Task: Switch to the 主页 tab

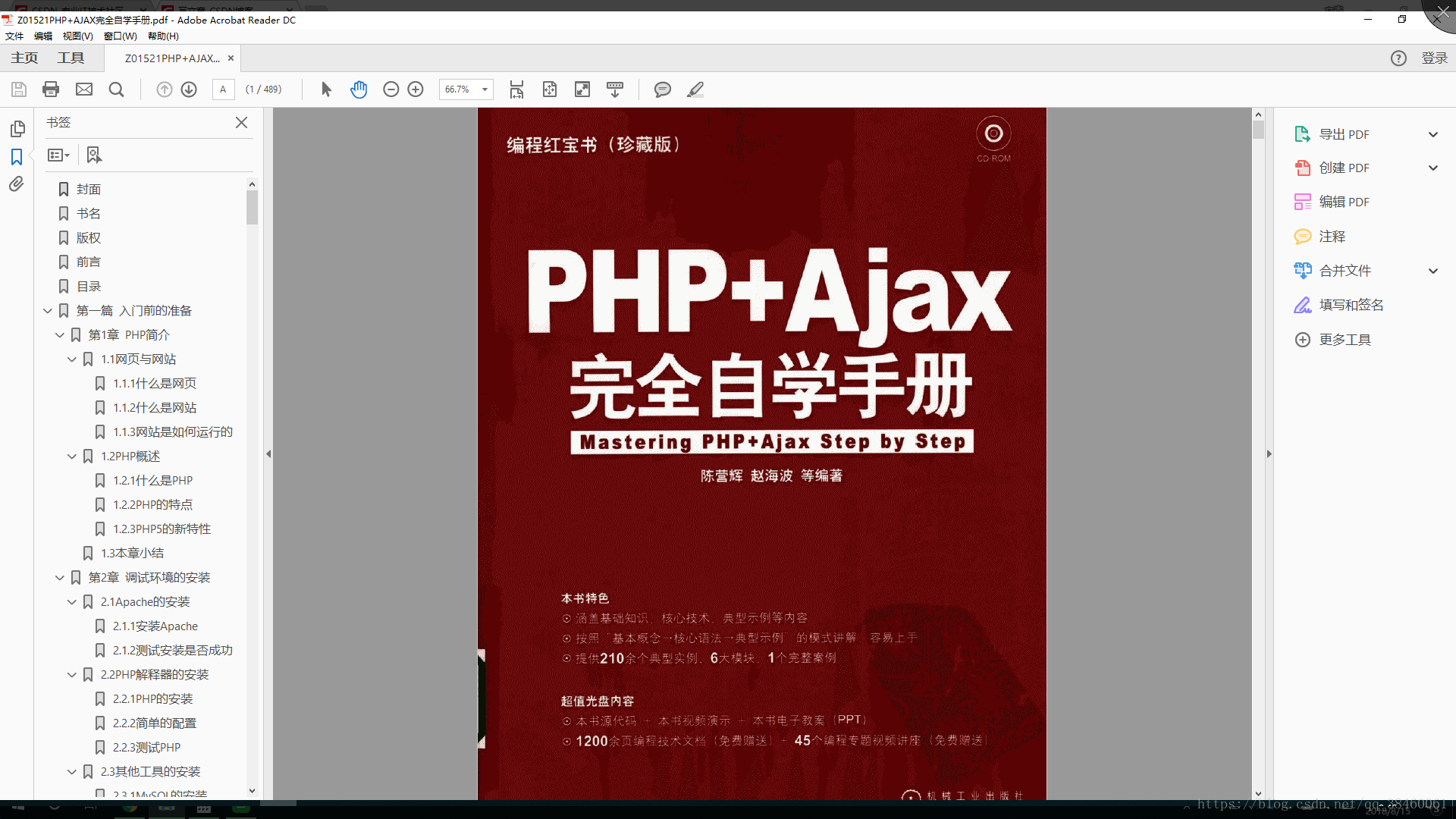Action: pos(24,58)
